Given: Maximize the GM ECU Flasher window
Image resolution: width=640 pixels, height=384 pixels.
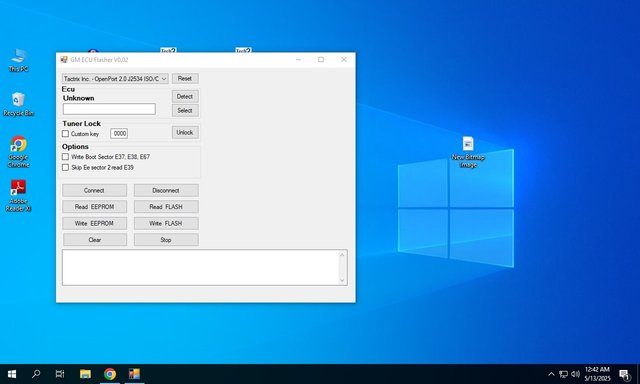Looking at the screenshot, I should tap(321, 60).
